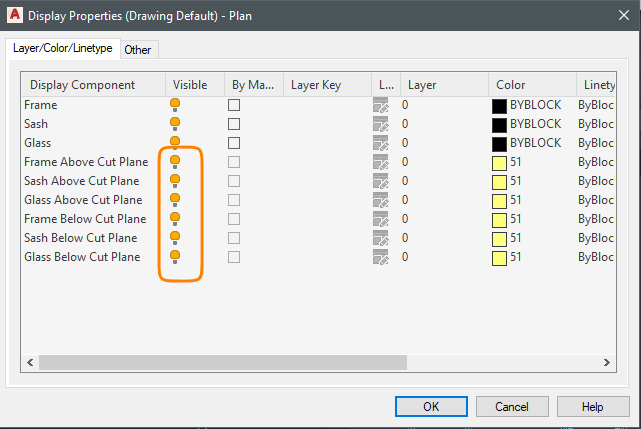Hide the Frame Above Cut Plane component
The height and width of the screenshot is (429, 641).
[175, 162]
